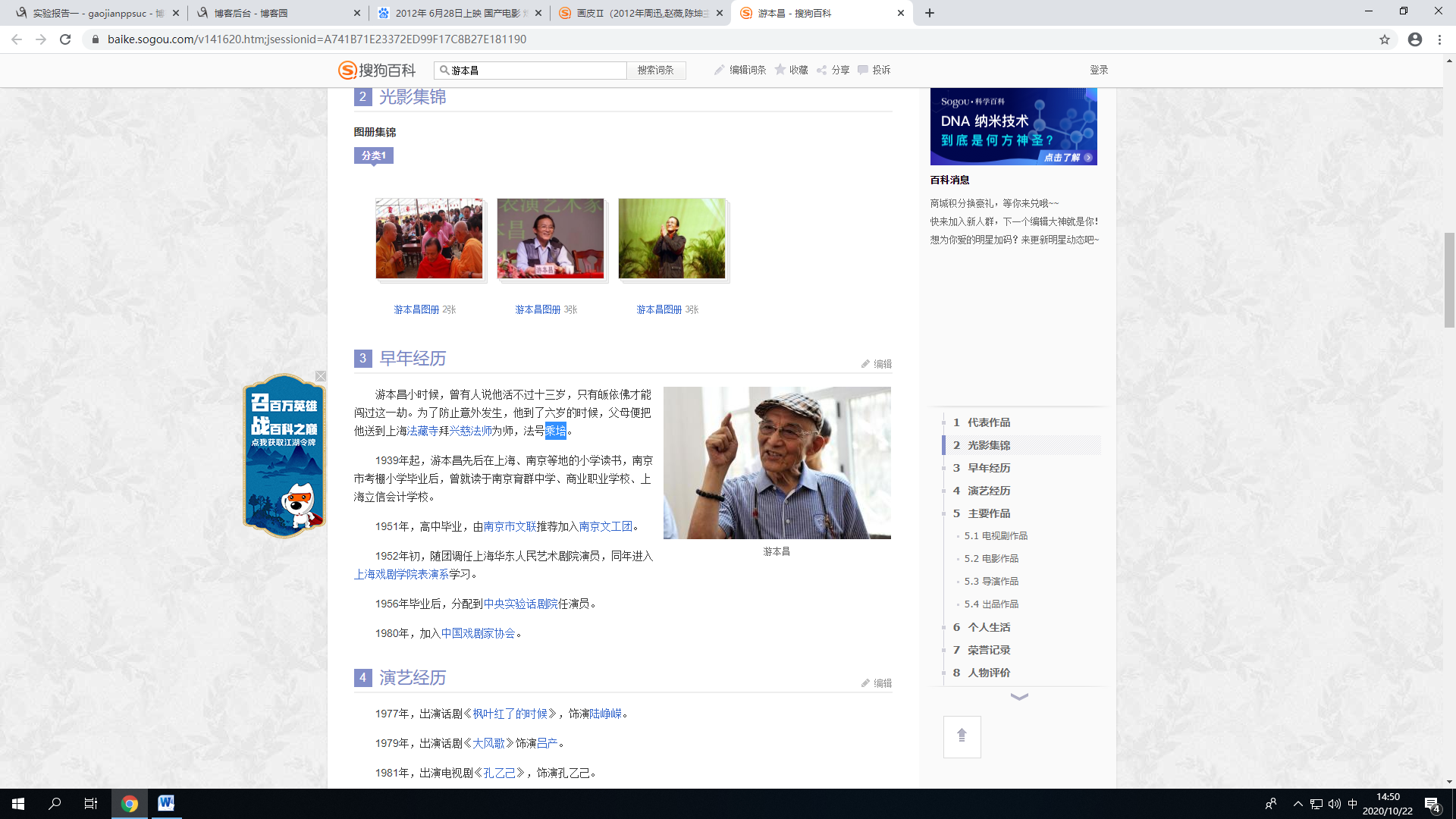Viewport: 1456px width, 819px height.
Task: Click the 收藏 star icon
Action: 780,70
